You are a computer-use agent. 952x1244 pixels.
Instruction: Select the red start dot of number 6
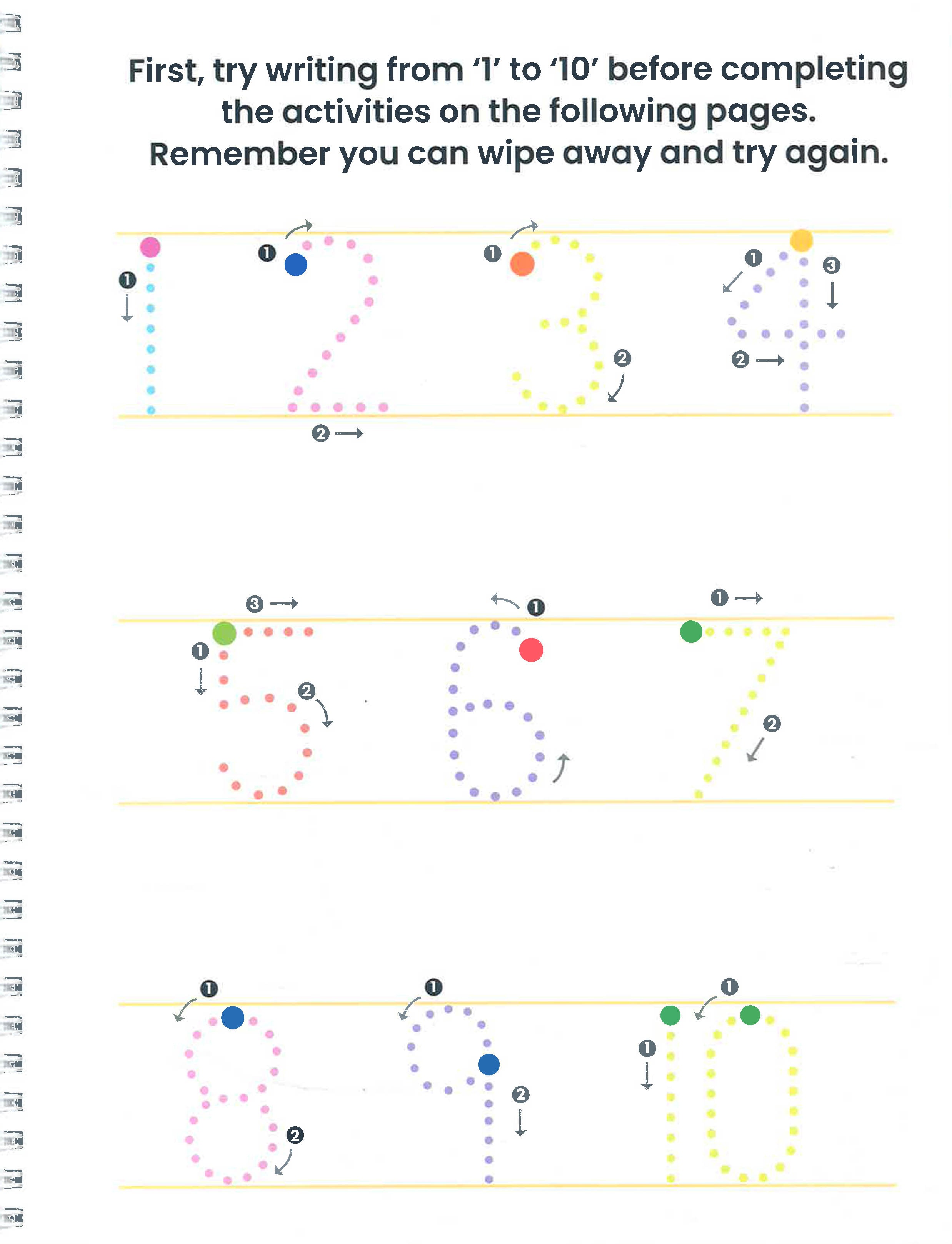531,650
